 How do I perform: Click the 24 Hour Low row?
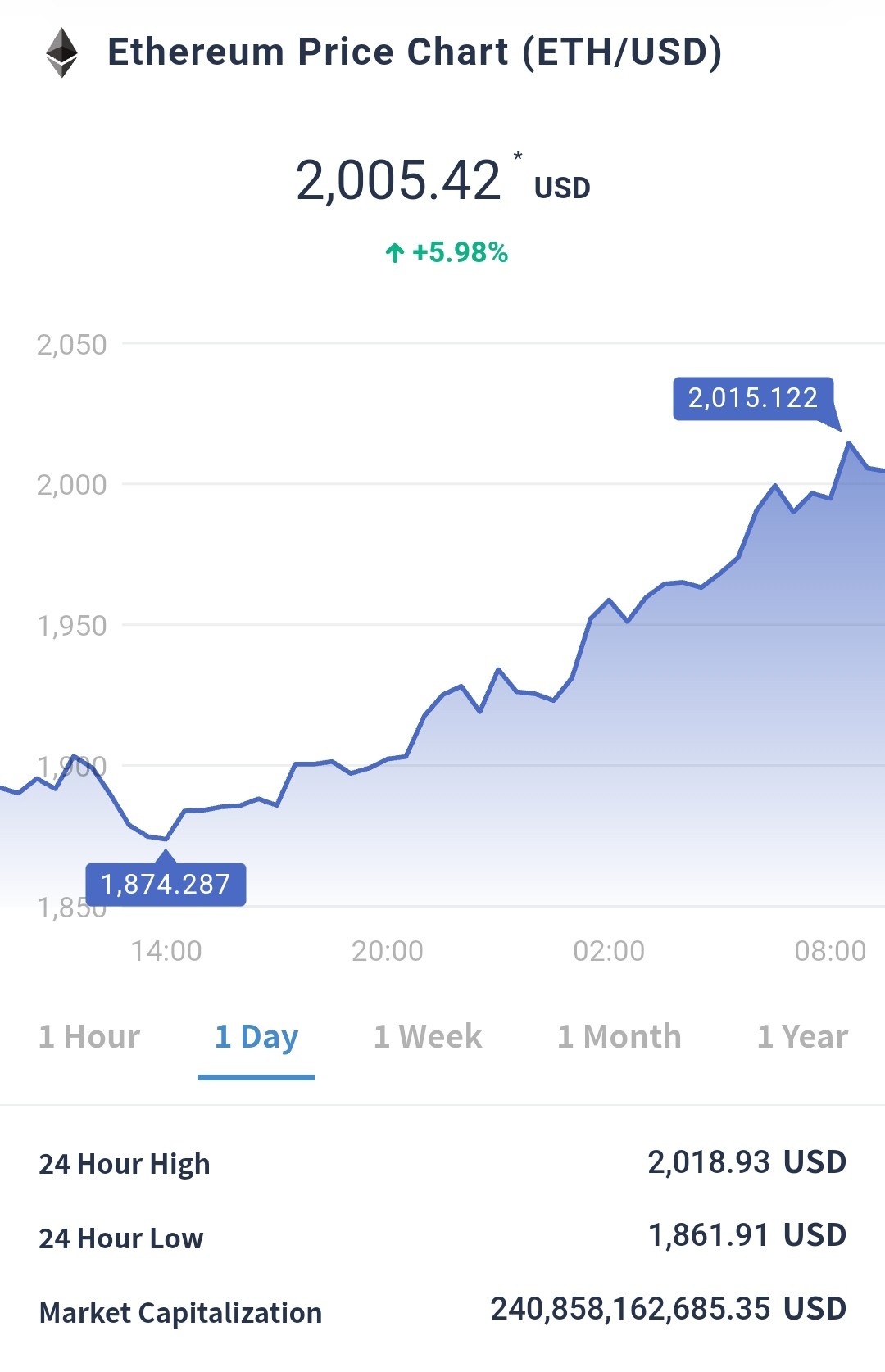(x=442, y=1237)
